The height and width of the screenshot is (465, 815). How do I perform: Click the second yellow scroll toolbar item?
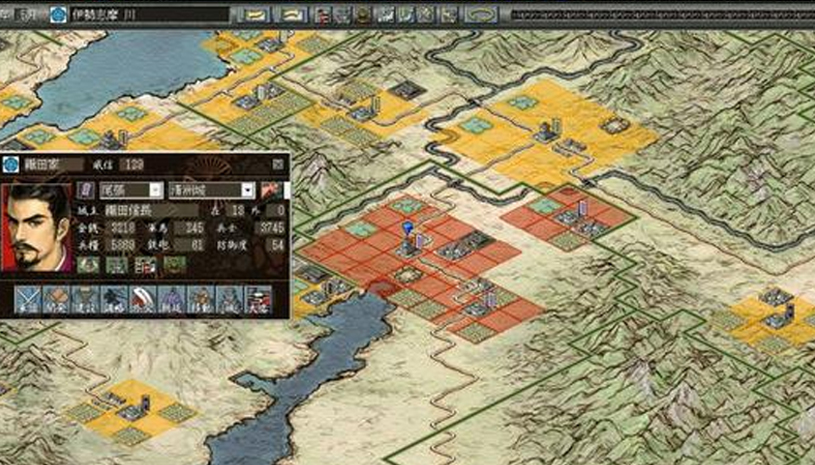pos(292,15)
